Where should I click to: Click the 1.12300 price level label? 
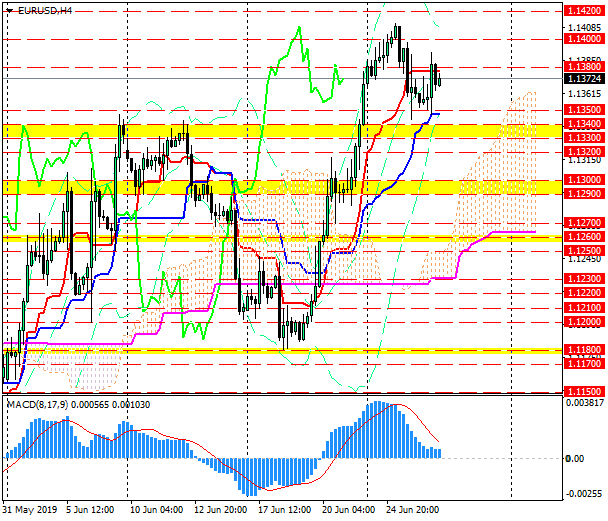584,279
